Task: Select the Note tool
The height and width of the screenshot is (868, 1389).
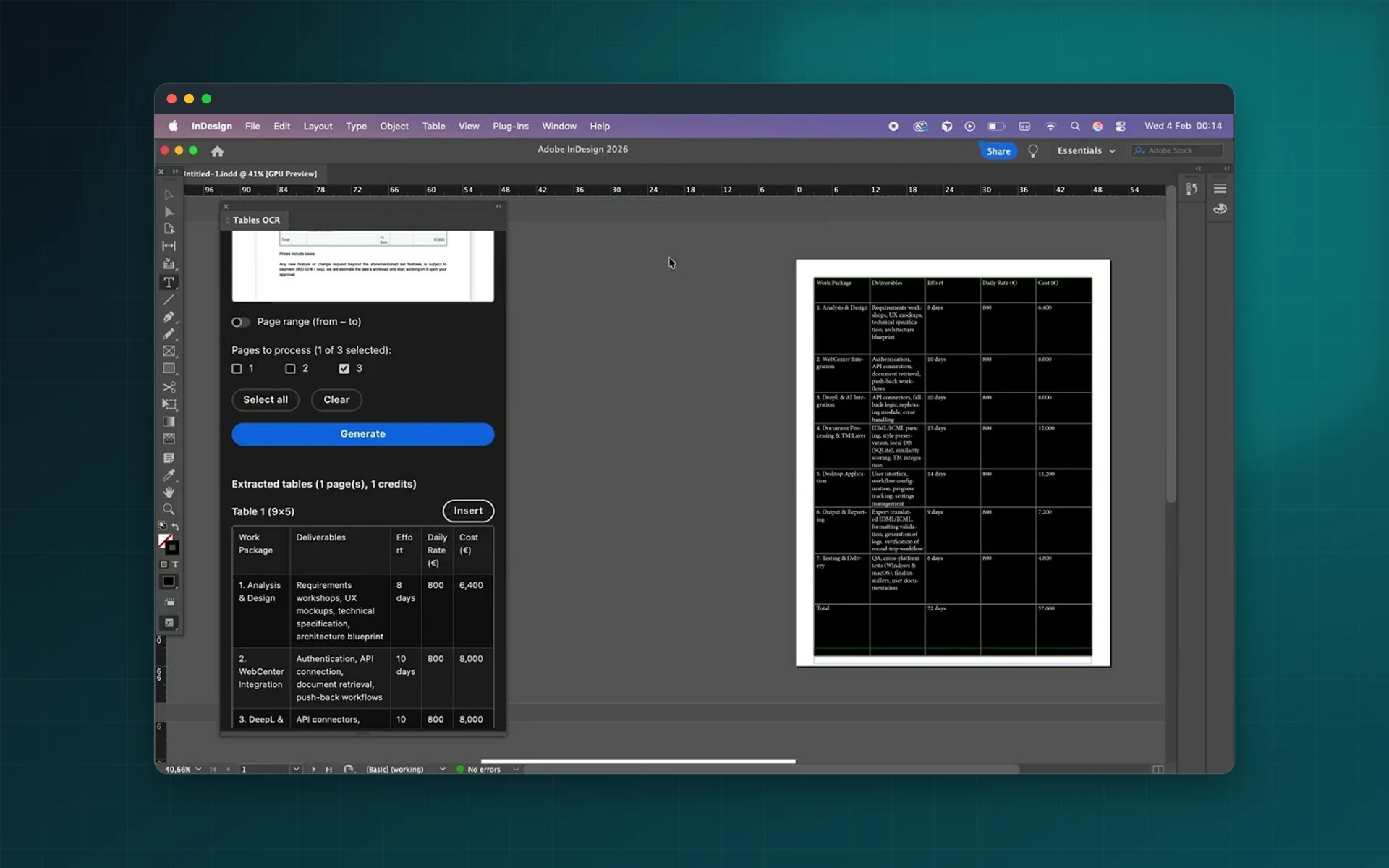Action: coord(169,458)
